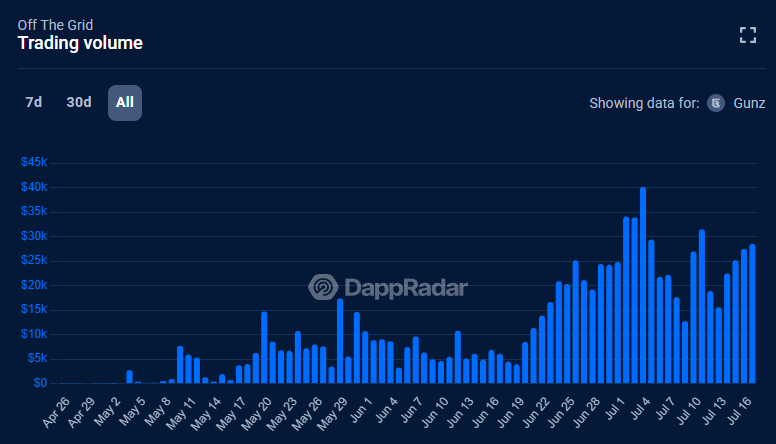Click the Showing data for label
The height and width of the screenshot is (444, 776).
(644, 103)
